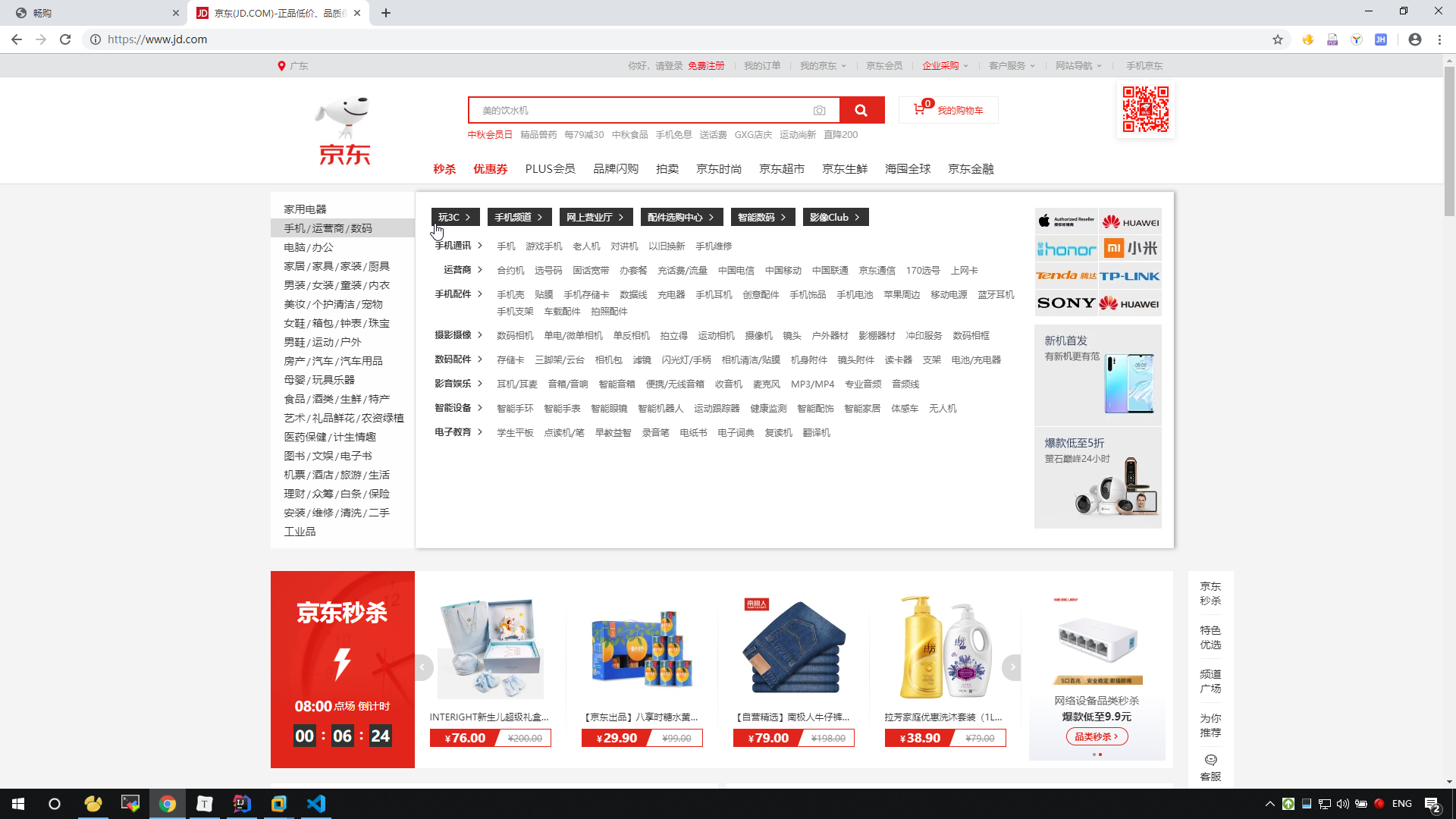
Task: Open 新机首发 phone promo banner
Action: 1097,375
